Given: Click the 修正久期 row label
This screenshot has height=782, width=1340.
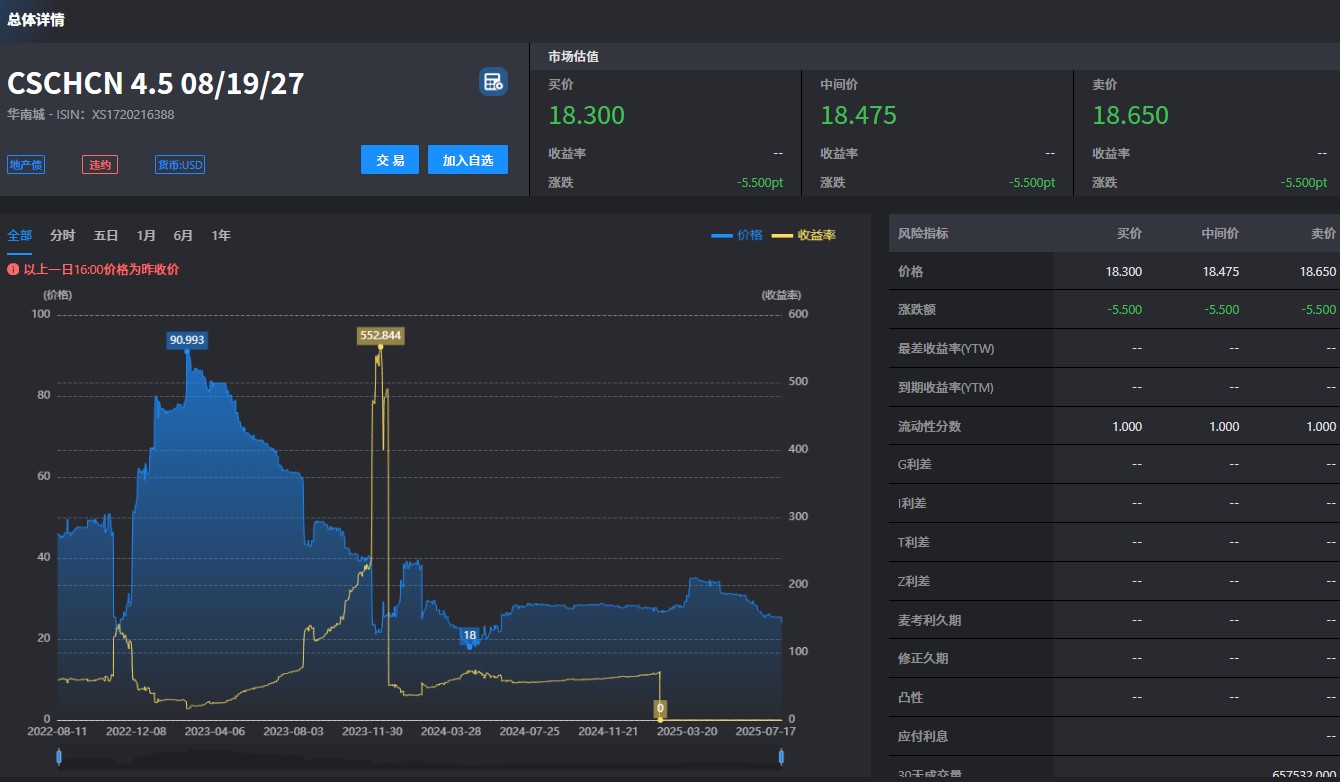Looking at the screenshot, I should tap(923, 658).
